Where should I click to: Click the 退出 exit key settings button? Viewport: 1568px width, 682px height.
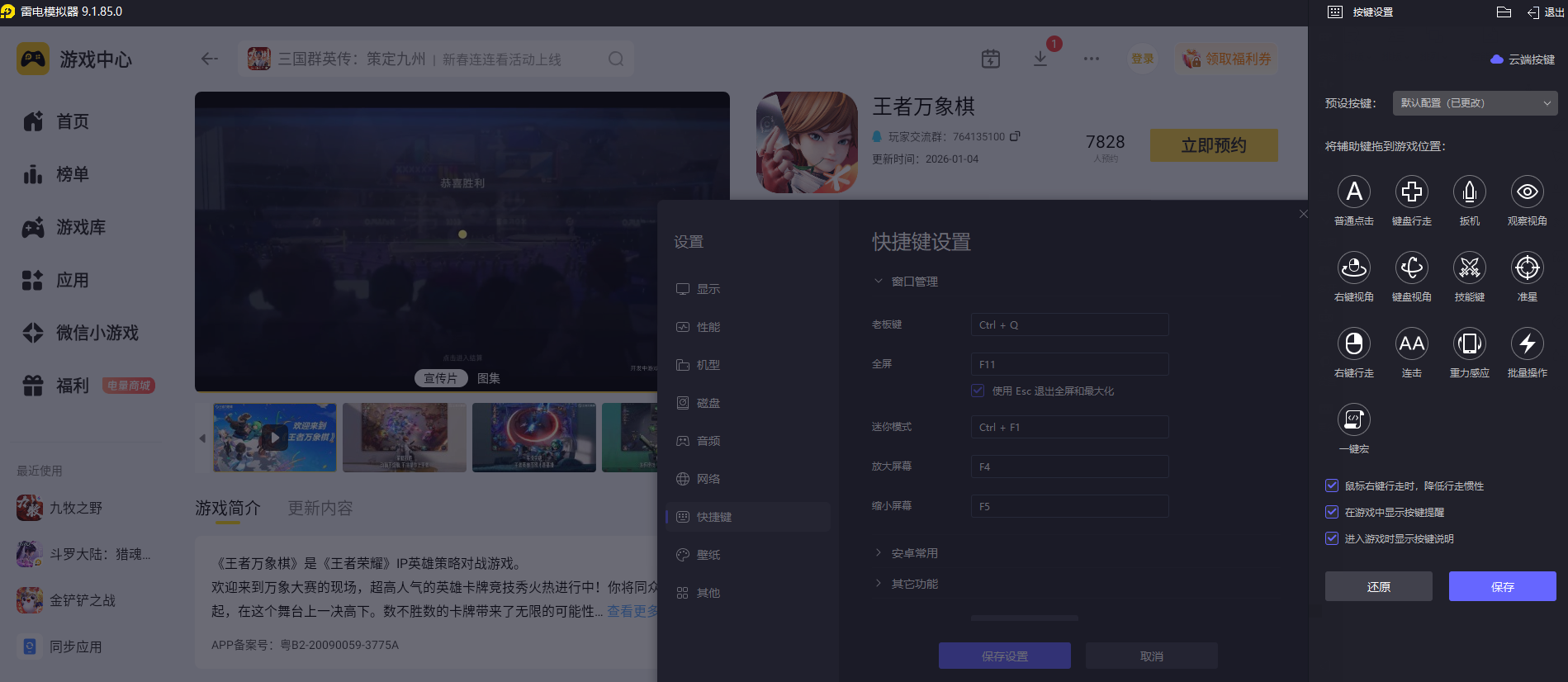pos(1546,12)
